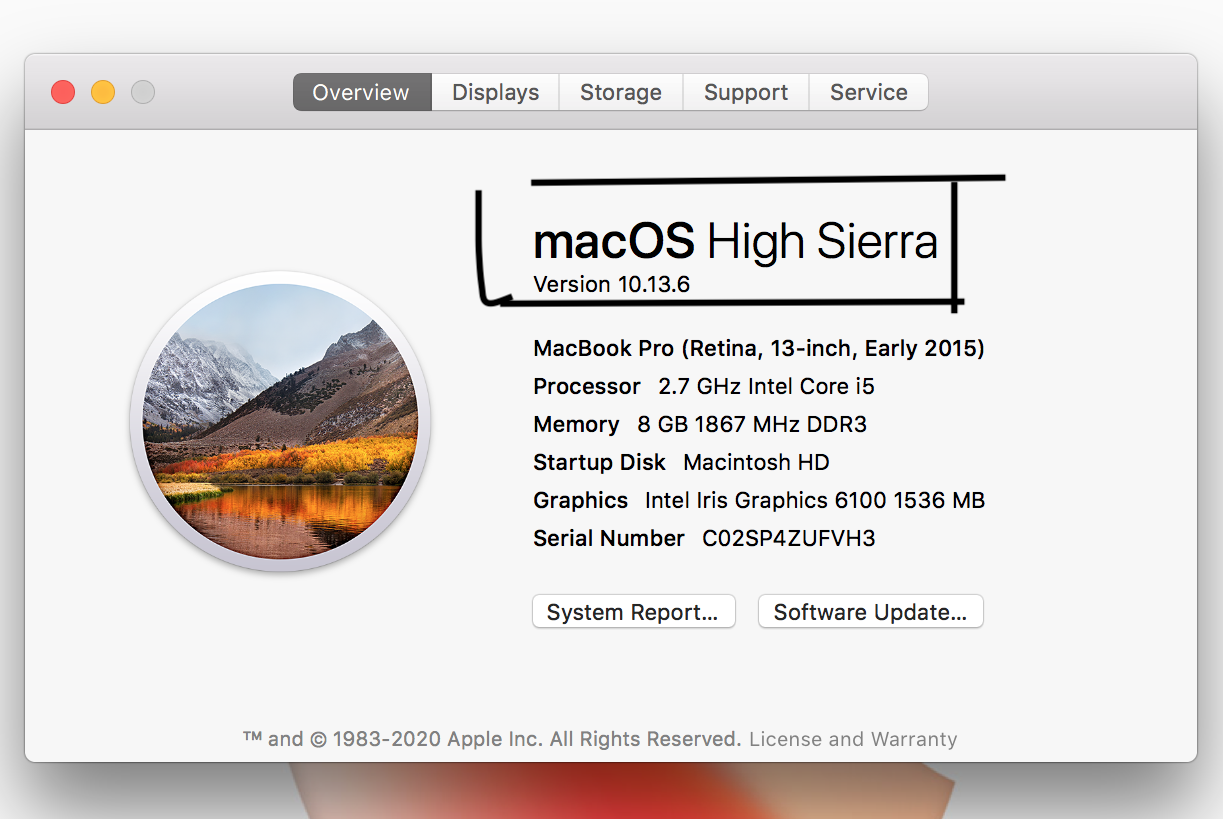Click the System Report... button
Viewport: 1223px width, 819px height.
coord(633,612)
